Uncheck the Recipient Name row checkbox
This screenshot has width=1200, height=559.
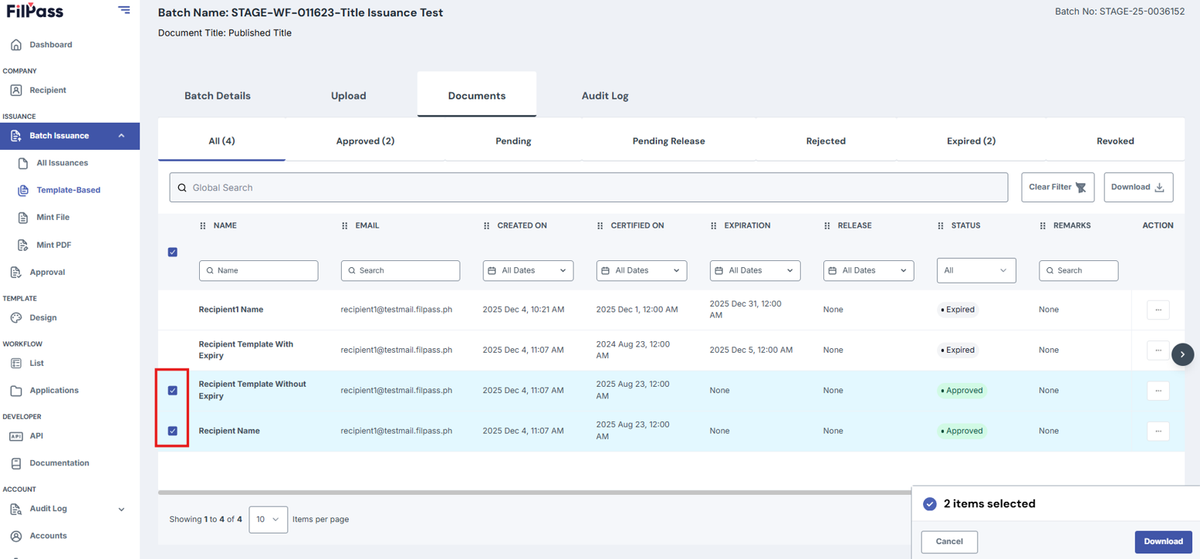pos(173,431)
